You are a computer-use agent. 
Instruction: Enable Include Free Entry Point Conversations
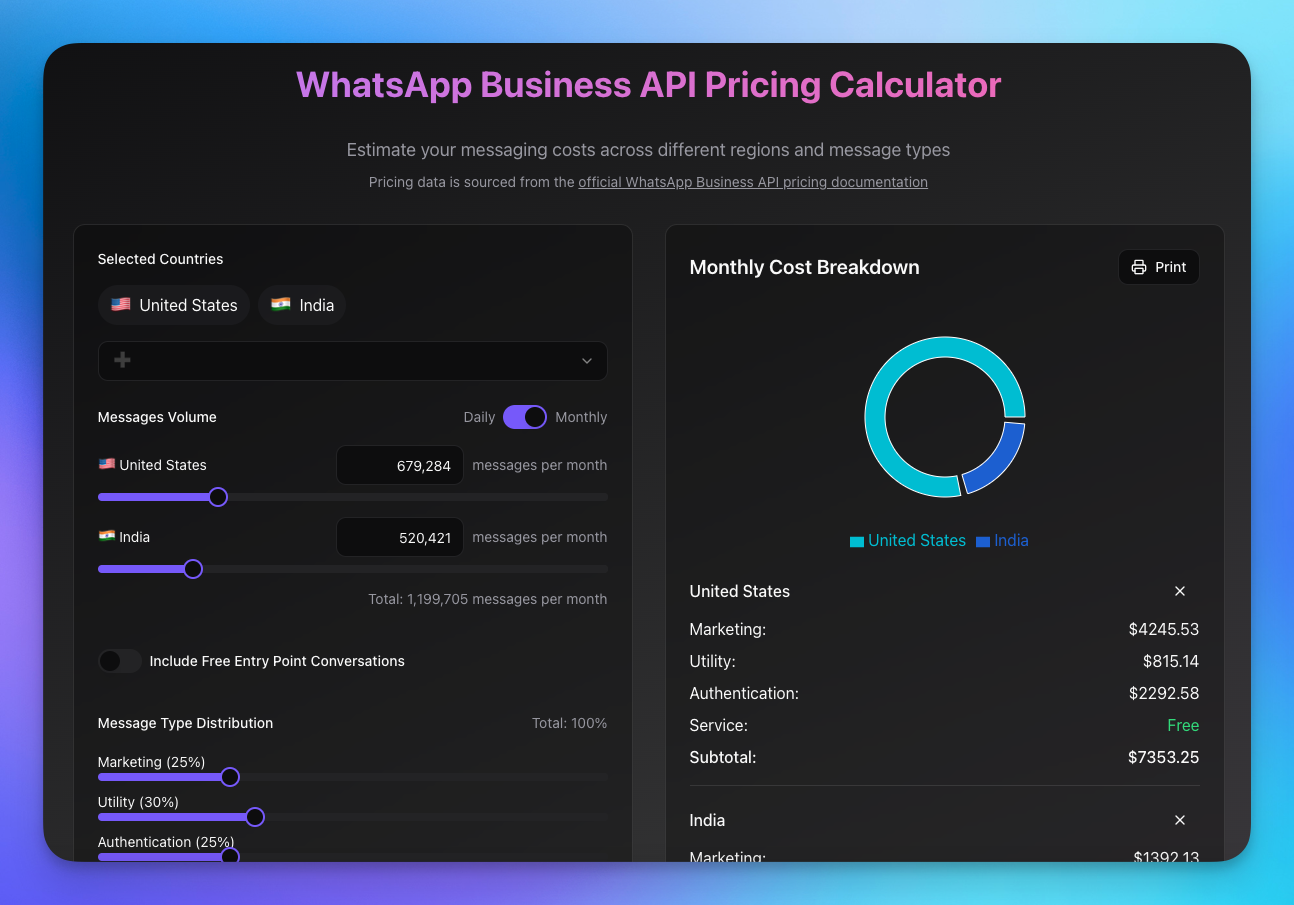point(120,661)
